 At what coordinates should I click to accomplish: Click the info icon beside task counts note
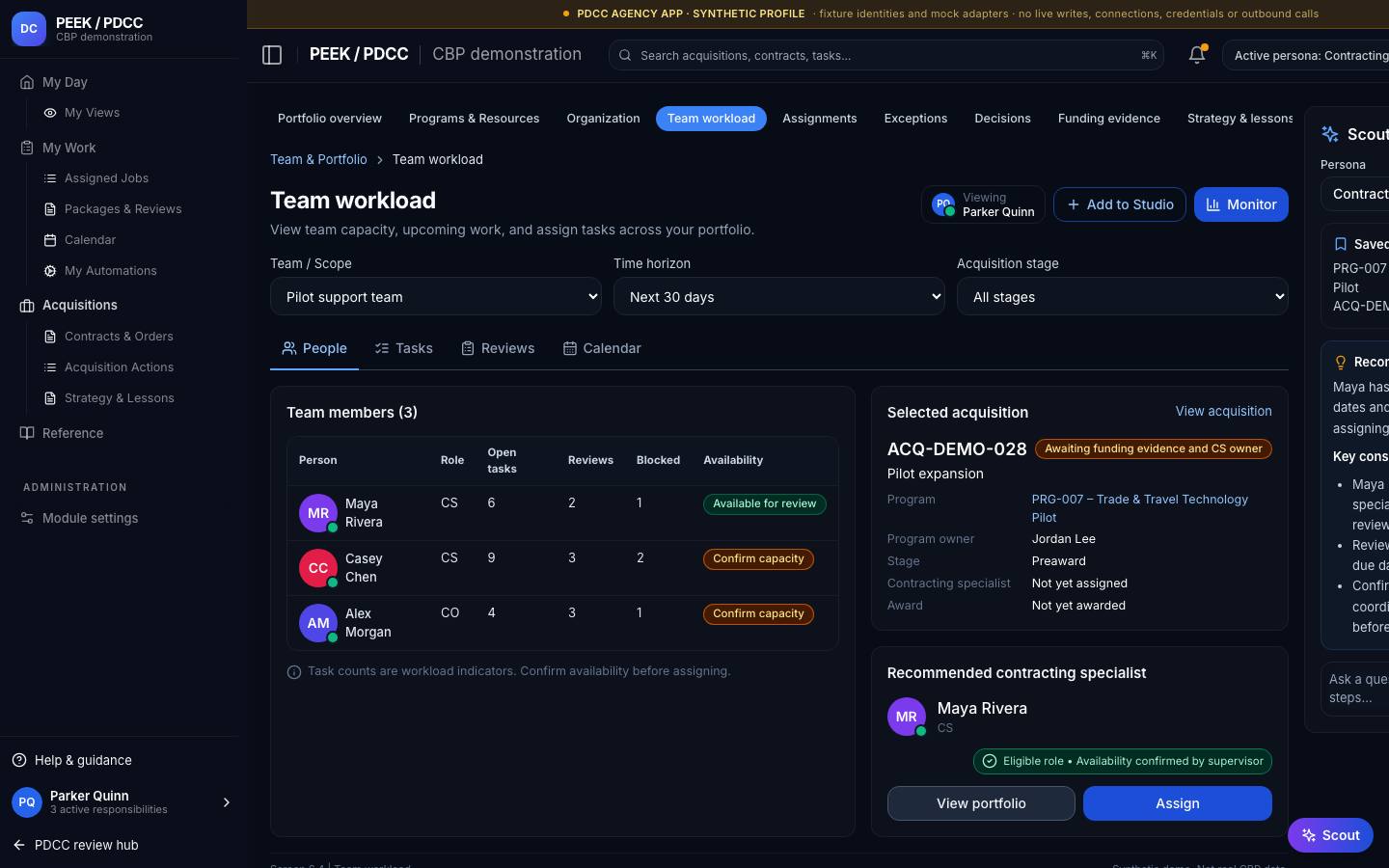[x=294, y=672]
